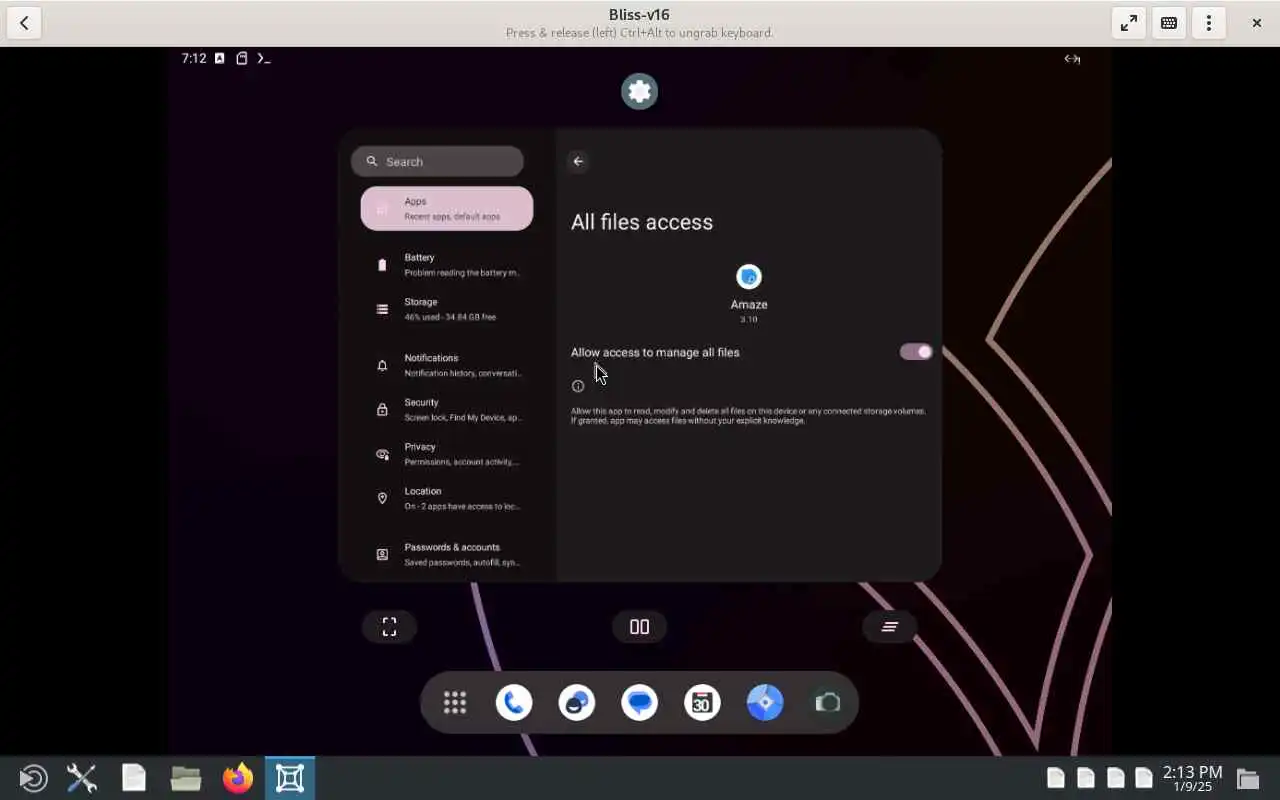Open the Battery settings category
The image size is (1280, 800).
(x=447, y=265)
